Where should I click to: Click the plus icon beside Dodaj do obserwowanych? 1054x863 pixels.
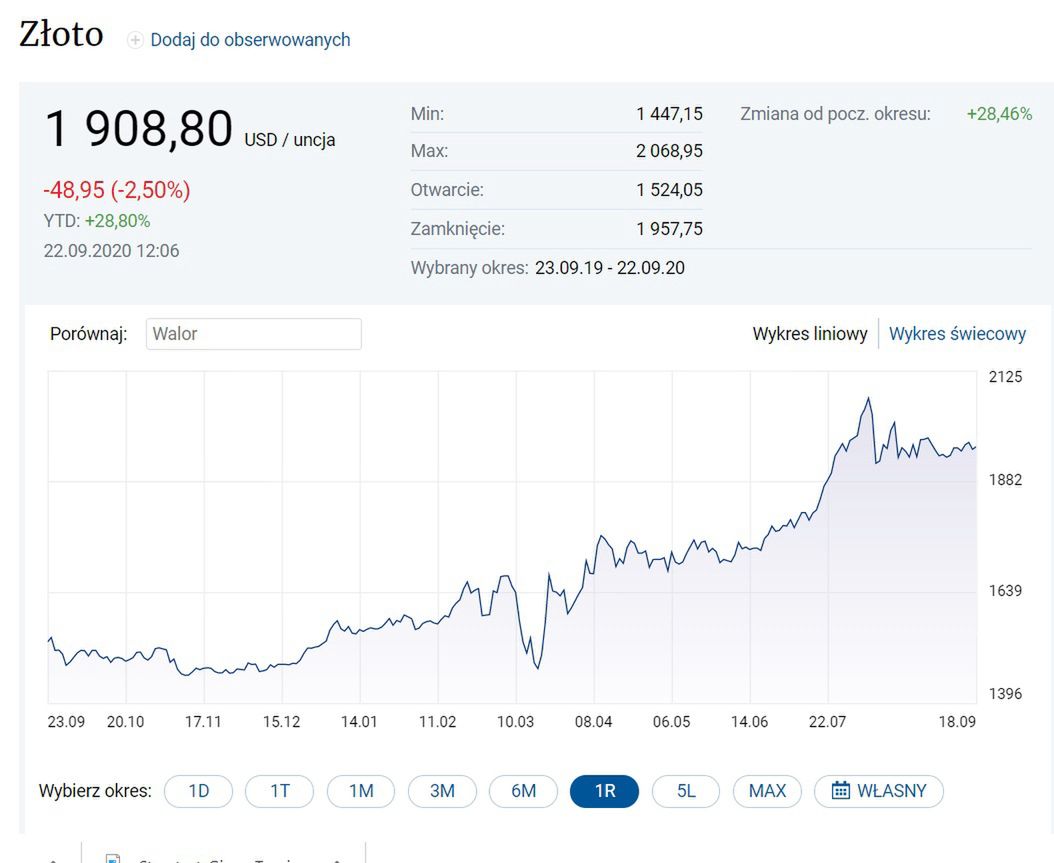tap(135, 40)
